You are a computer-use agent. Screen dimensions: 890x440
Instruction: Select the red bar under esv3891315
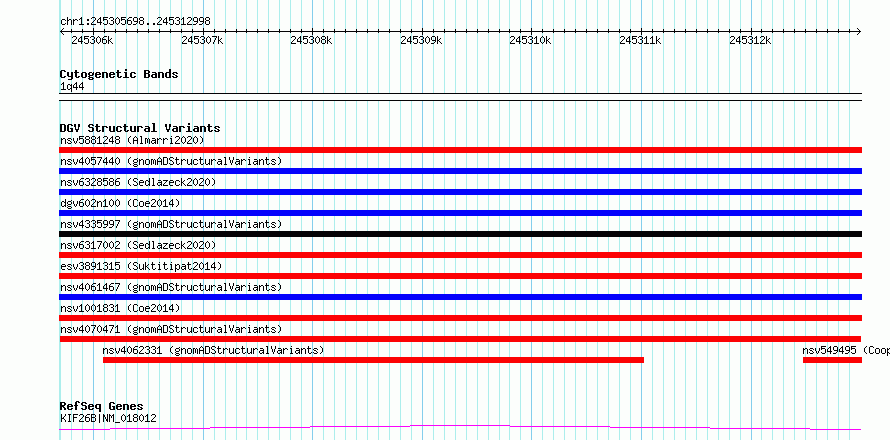click(x=461, y=276)
